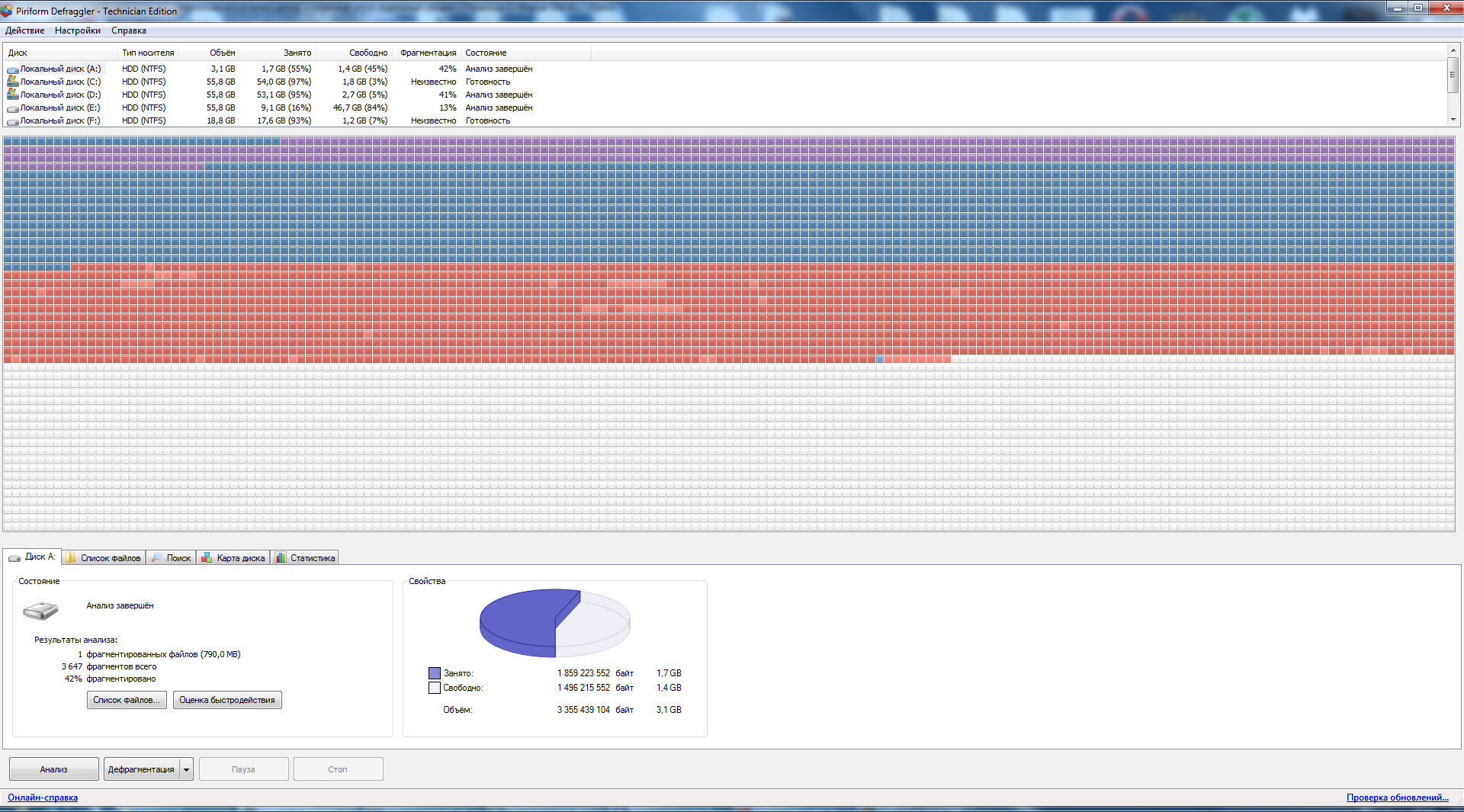Click the "41%" fragmentation value

pyautogui.click(x=448, y=95)
